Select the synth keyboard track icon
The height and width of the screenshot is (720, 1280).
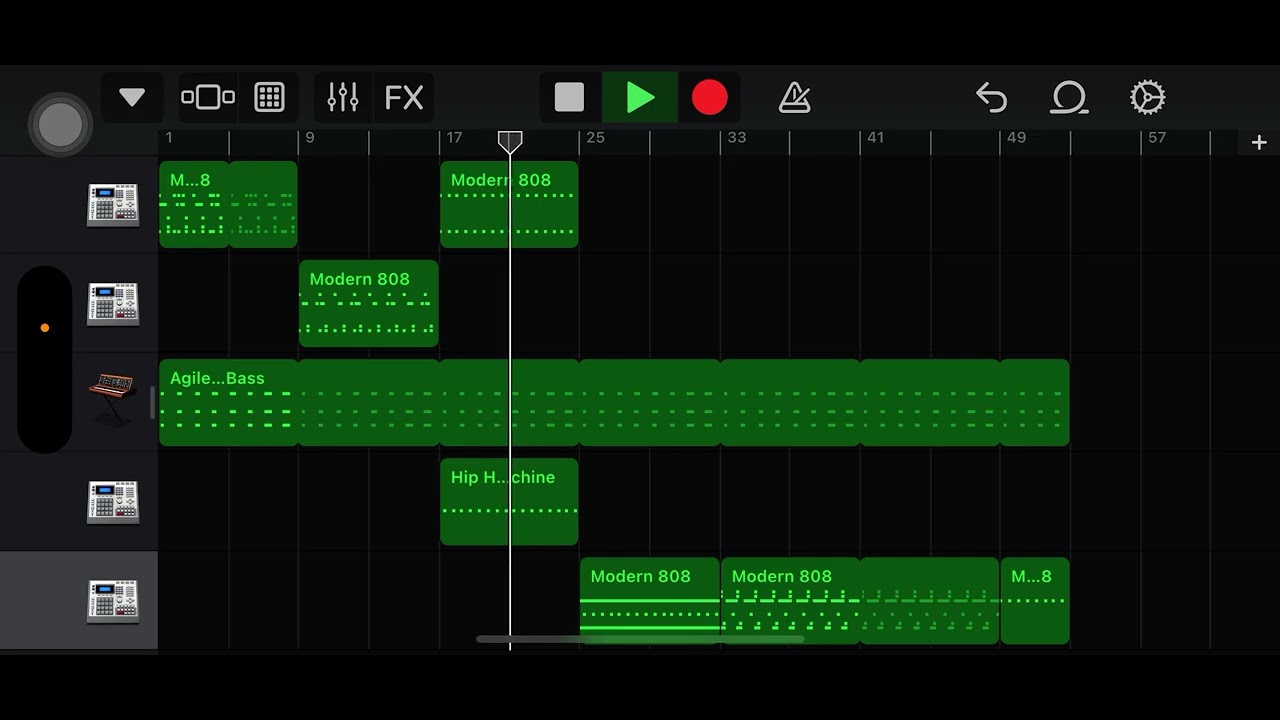[x=113, y=398]
